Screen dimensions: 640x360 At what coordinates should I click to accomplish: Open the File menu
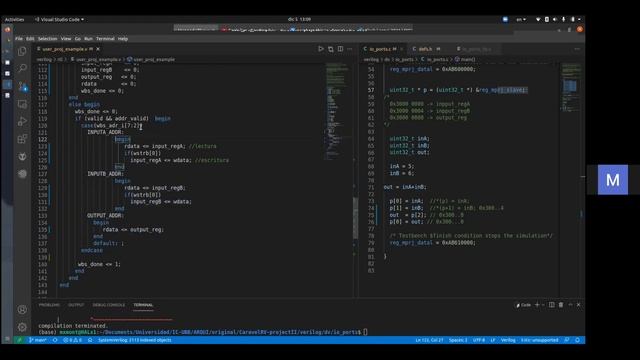click(x=19, y=39)
